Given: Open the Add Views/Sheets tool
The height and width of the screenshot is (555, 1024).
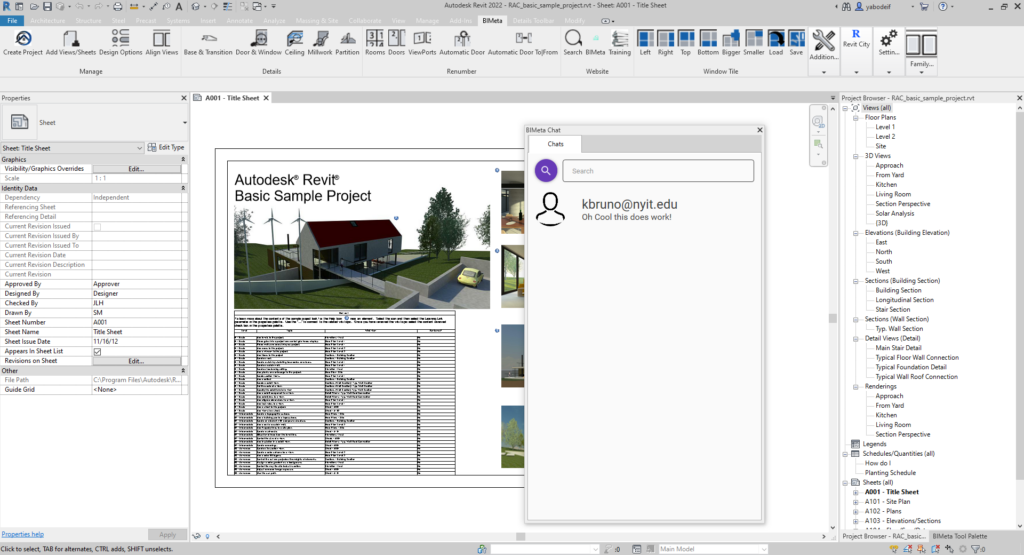Looking at the screenshot, I should point(71,42).
